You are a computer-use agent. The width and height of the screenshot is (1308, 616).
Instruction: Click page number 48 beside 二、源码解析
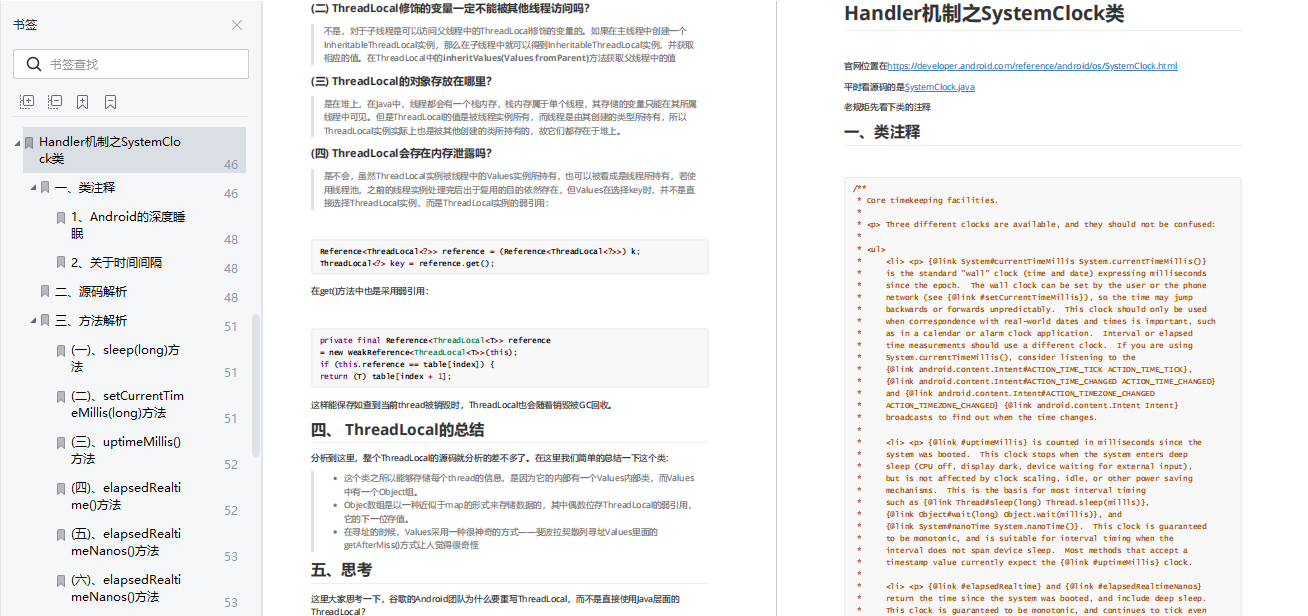click(x=231, y=298)
